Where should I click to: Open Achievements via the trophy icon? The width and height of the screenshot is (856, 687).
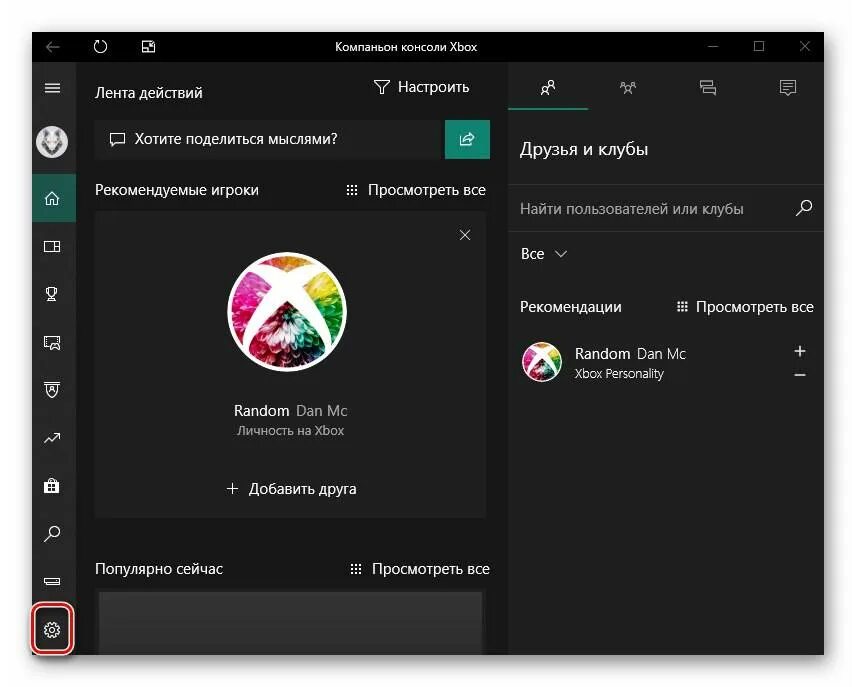coord(52,294)
